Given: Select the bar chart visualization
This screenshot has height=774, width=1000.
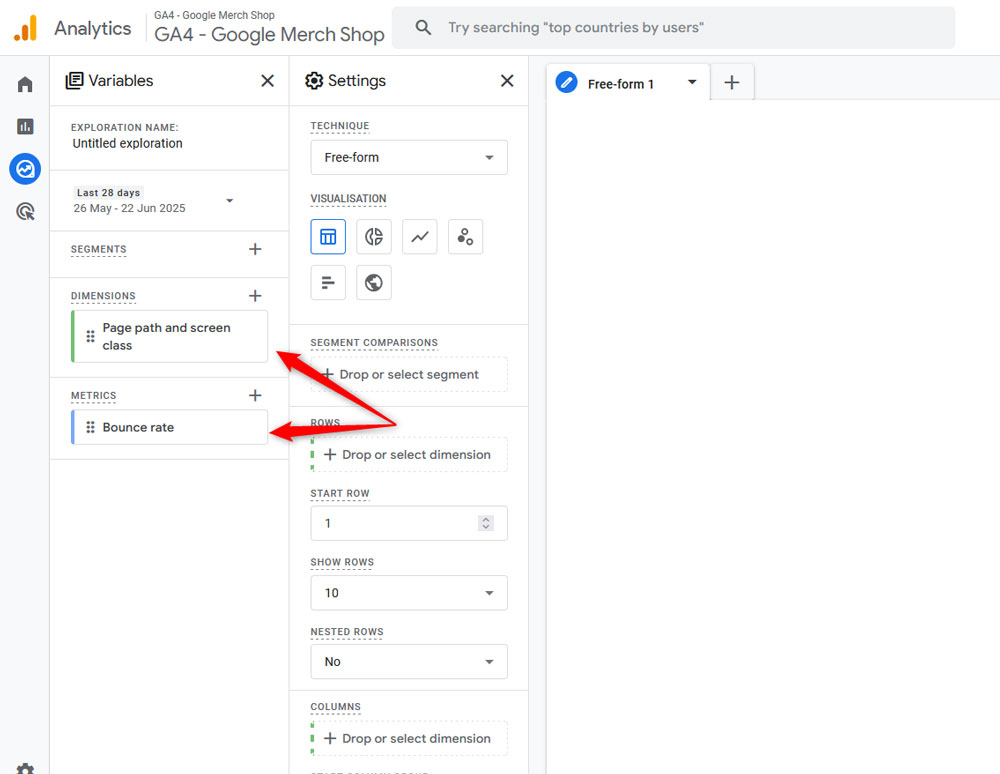Looking at the screenshot, I should 328,282.
